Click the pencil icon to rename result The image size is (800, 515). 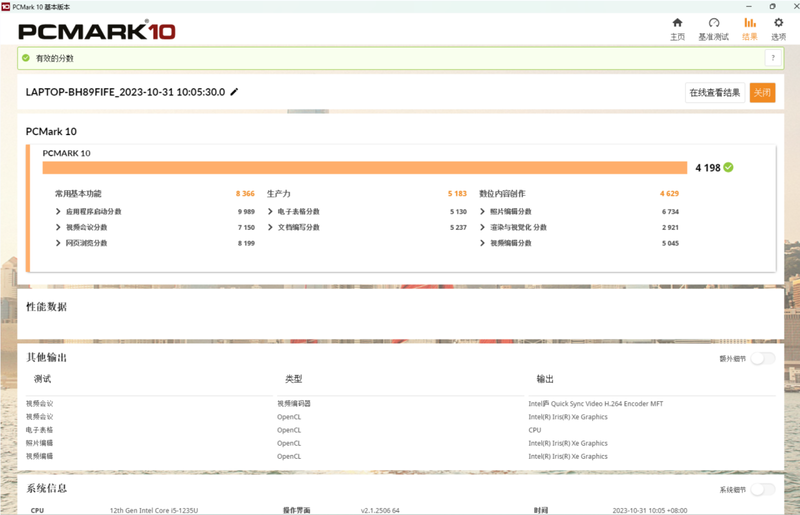(x=235, y=92)
